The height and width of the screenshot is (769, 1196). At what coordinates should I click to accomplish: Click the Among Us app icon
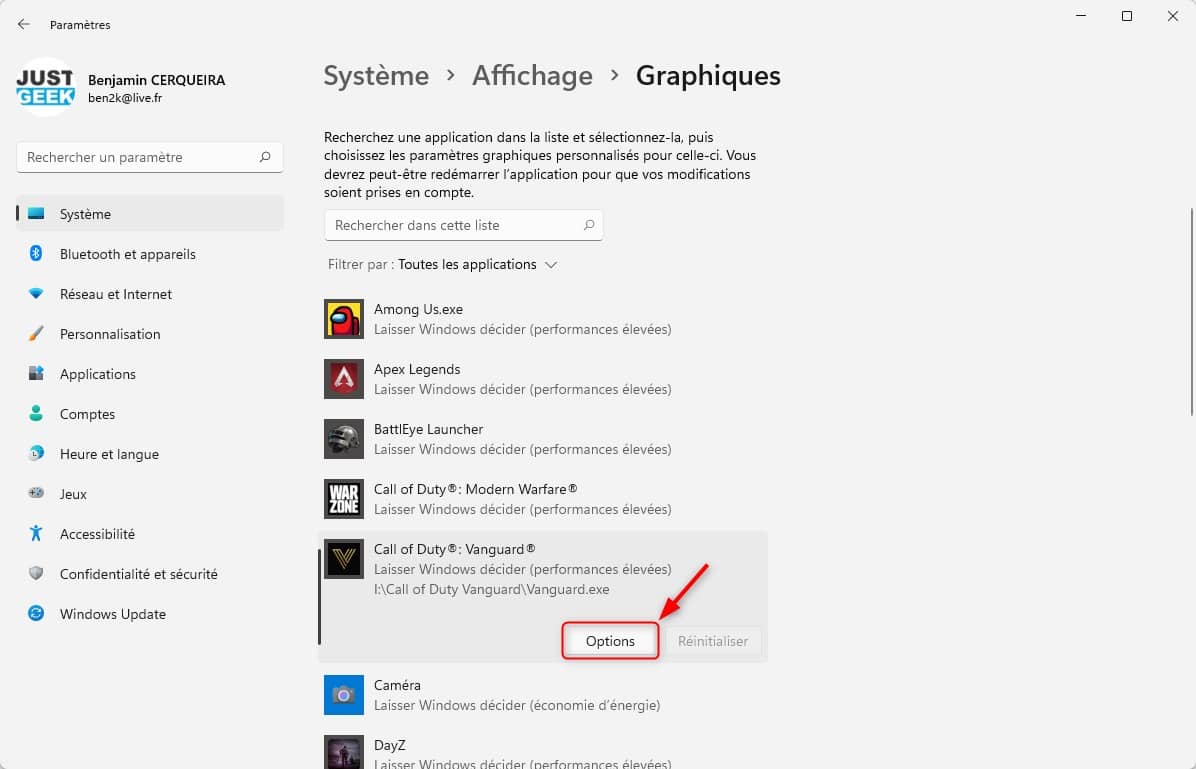[344, 319]
